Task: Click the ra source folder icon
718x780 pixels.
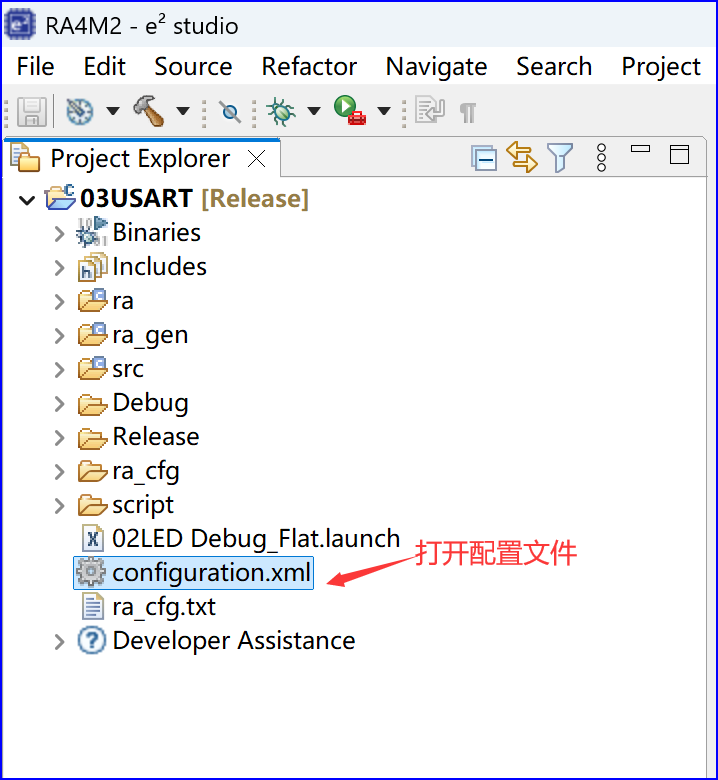Action: click(93, 301)
